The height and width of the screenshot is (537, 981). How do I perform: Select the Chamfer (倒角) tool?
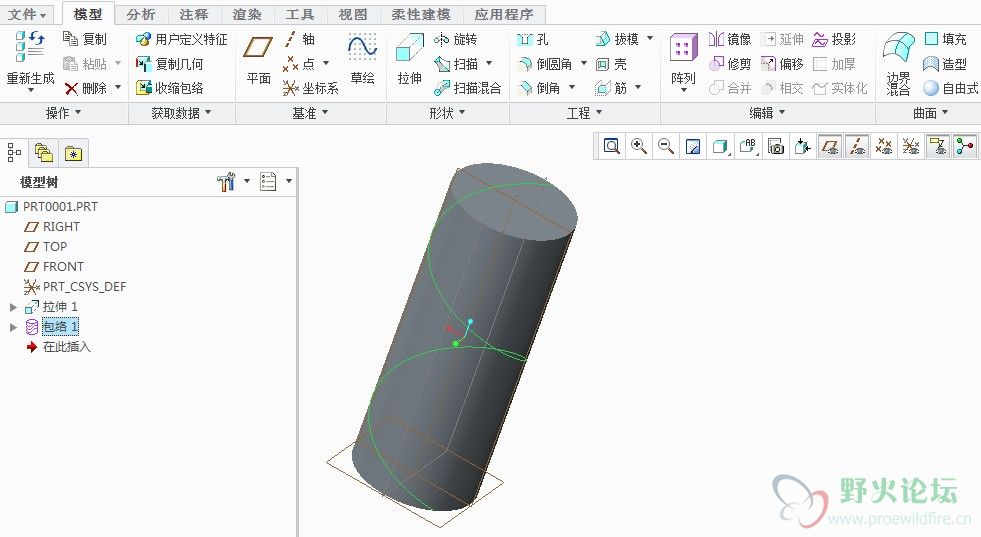click(539, 88)
